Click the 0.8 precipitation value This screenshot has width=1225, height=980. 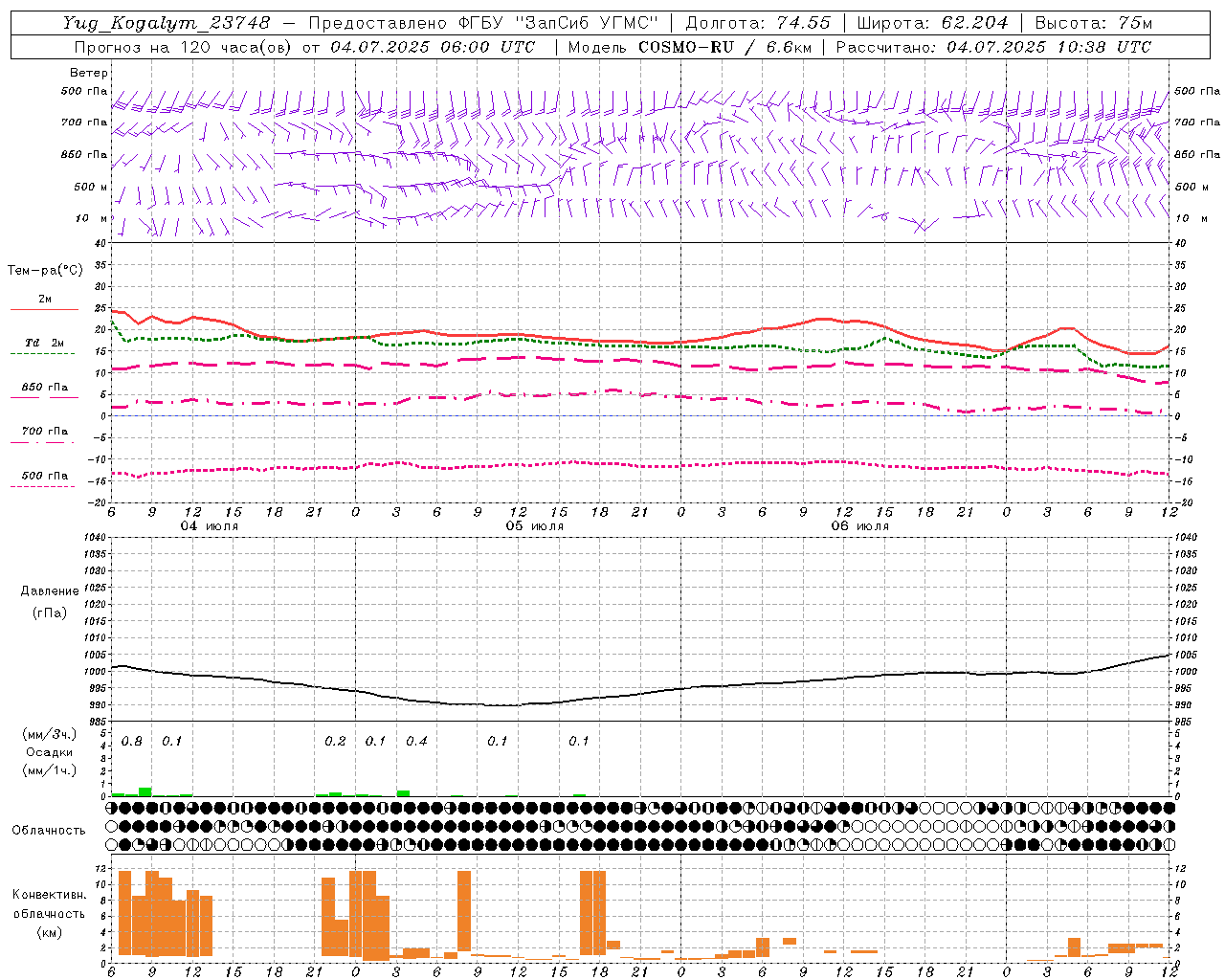click(132, 742)
